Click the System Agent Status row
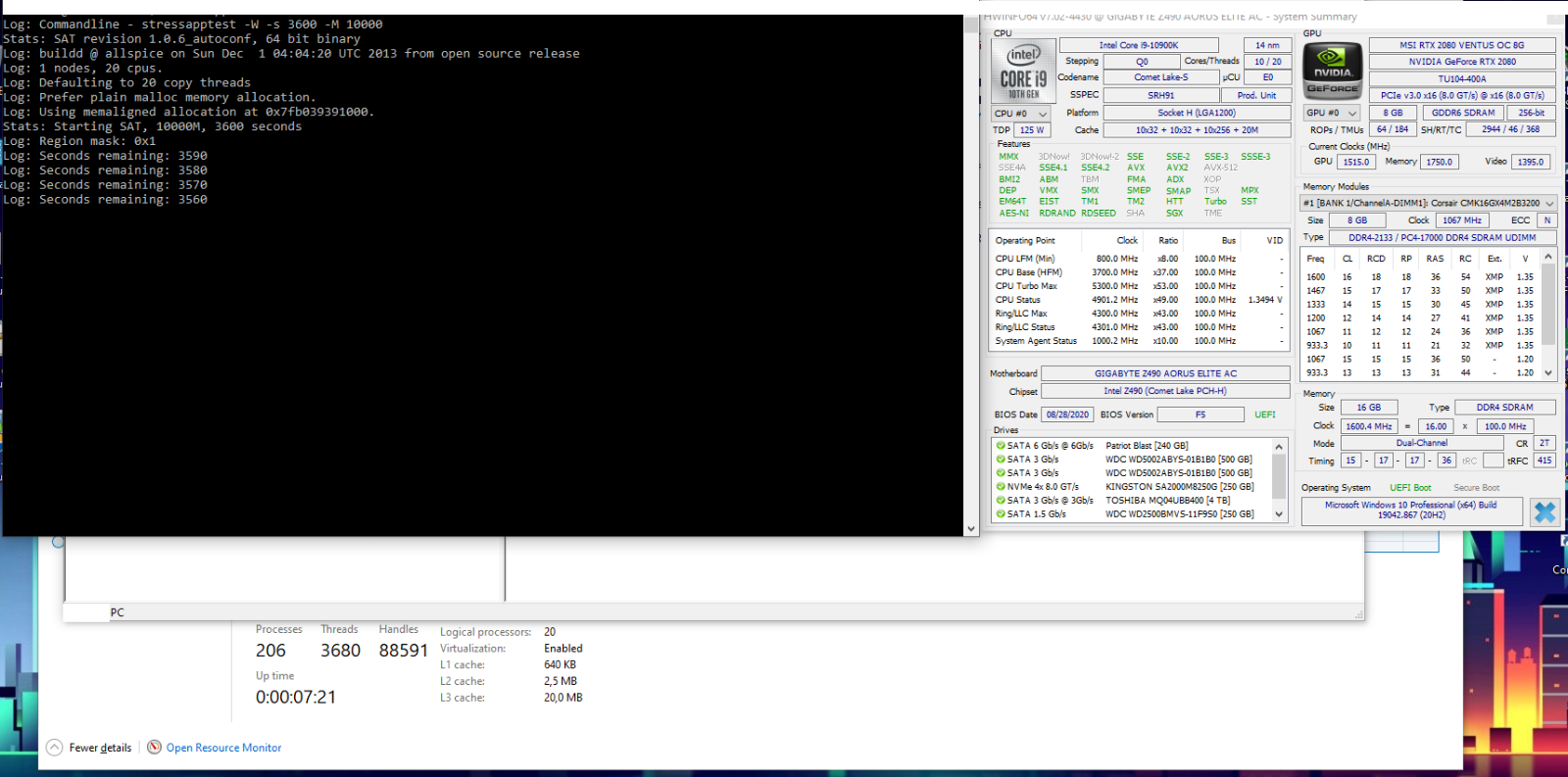Screen dimensions: 1568x777 [x=1139, y=341]
